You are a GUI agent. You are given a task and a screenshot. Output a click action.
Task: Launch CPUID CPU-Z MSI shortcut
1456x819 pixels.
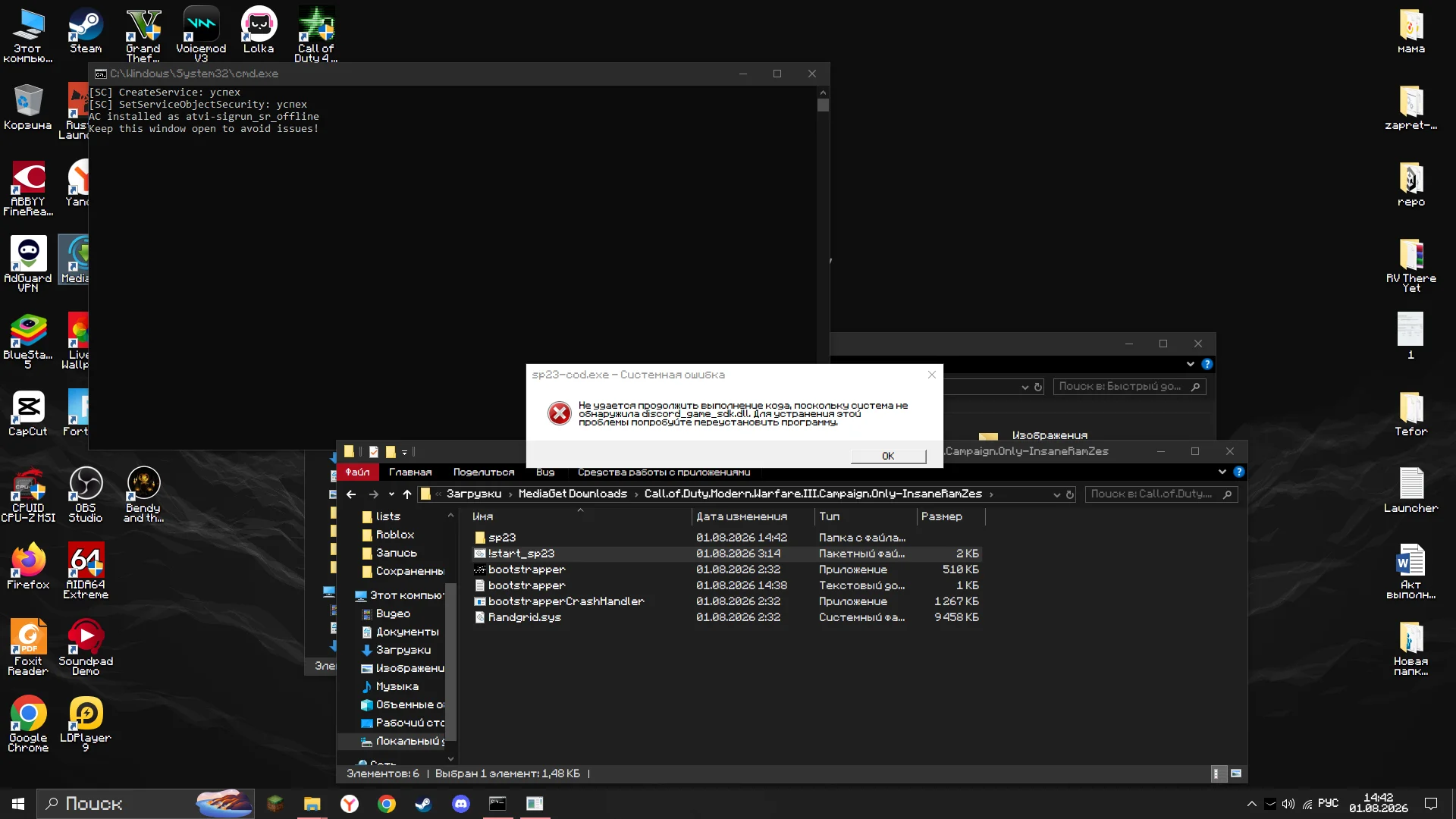pos(28,494)
